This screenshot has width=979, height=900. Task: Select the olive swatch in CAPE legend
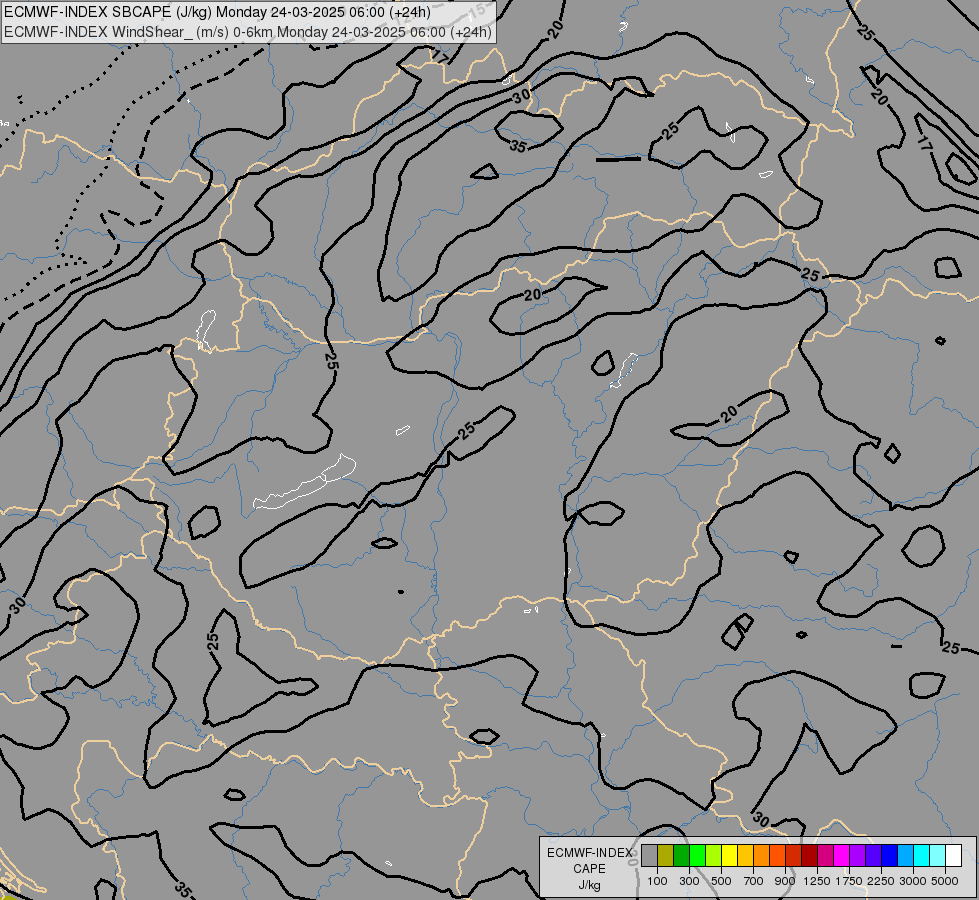tap(666, 855)
